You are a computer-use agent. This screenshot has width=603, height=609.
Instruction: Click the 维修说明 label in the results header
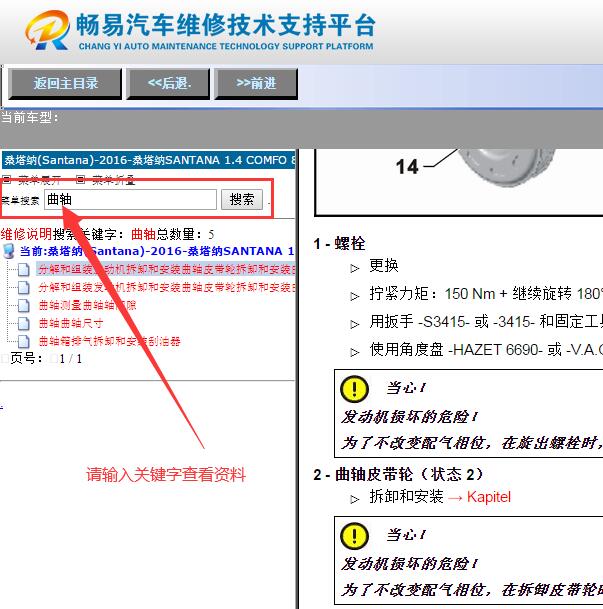tap(26, 234)
